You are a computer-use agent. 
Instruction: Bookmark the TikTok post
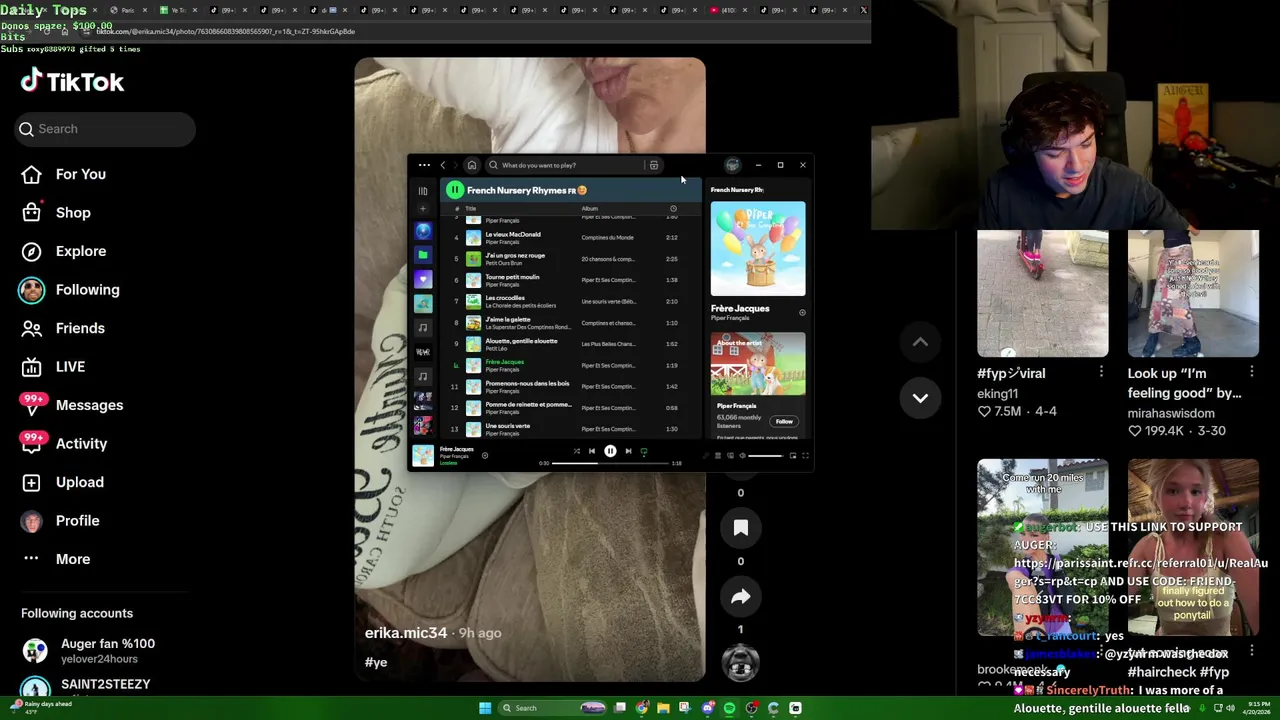pyautogui.click(x=741, y=528)
